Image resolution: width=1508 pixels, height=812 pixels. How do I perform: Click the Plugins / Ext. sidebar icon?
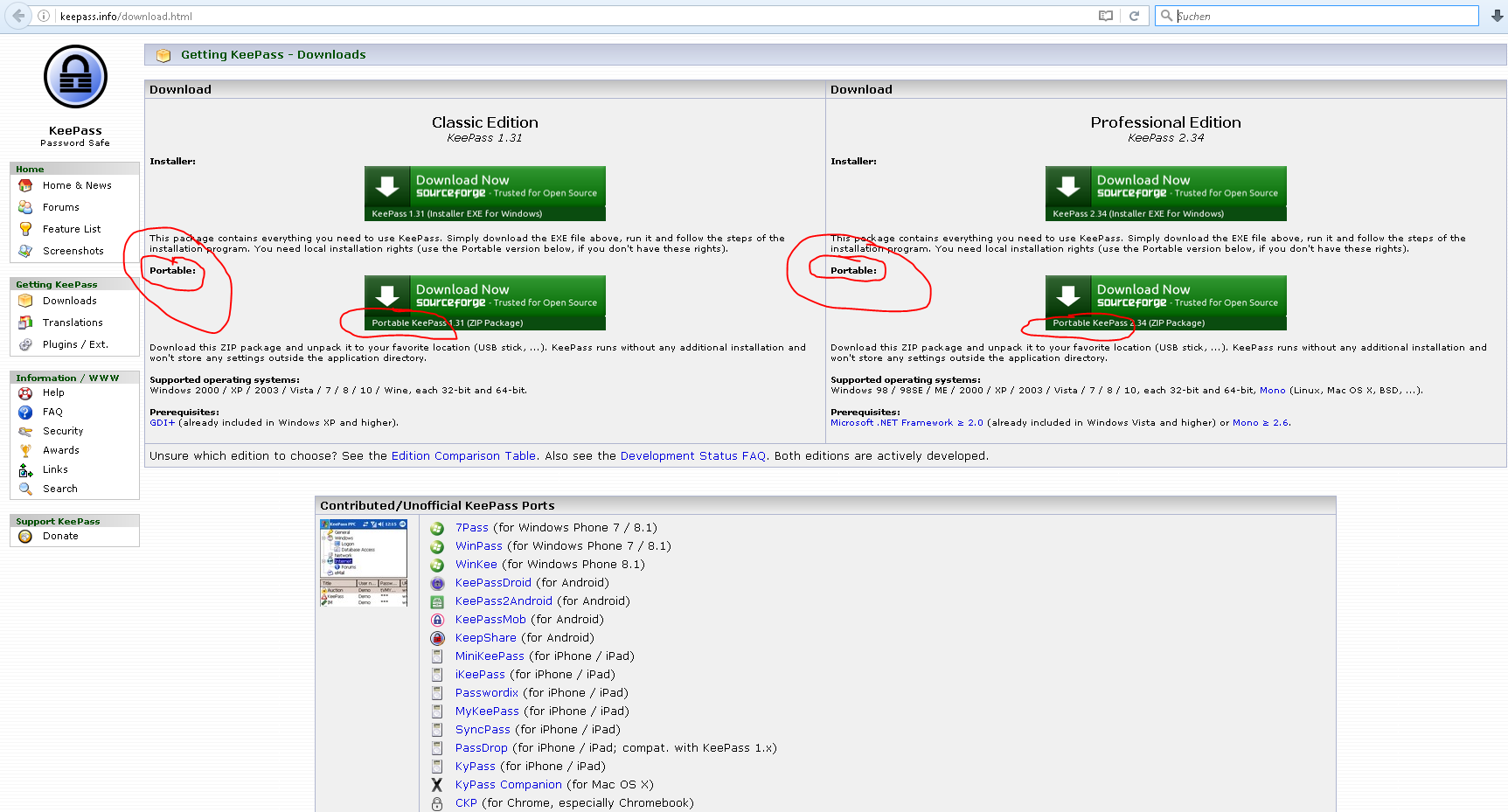[x=25, y=344]
